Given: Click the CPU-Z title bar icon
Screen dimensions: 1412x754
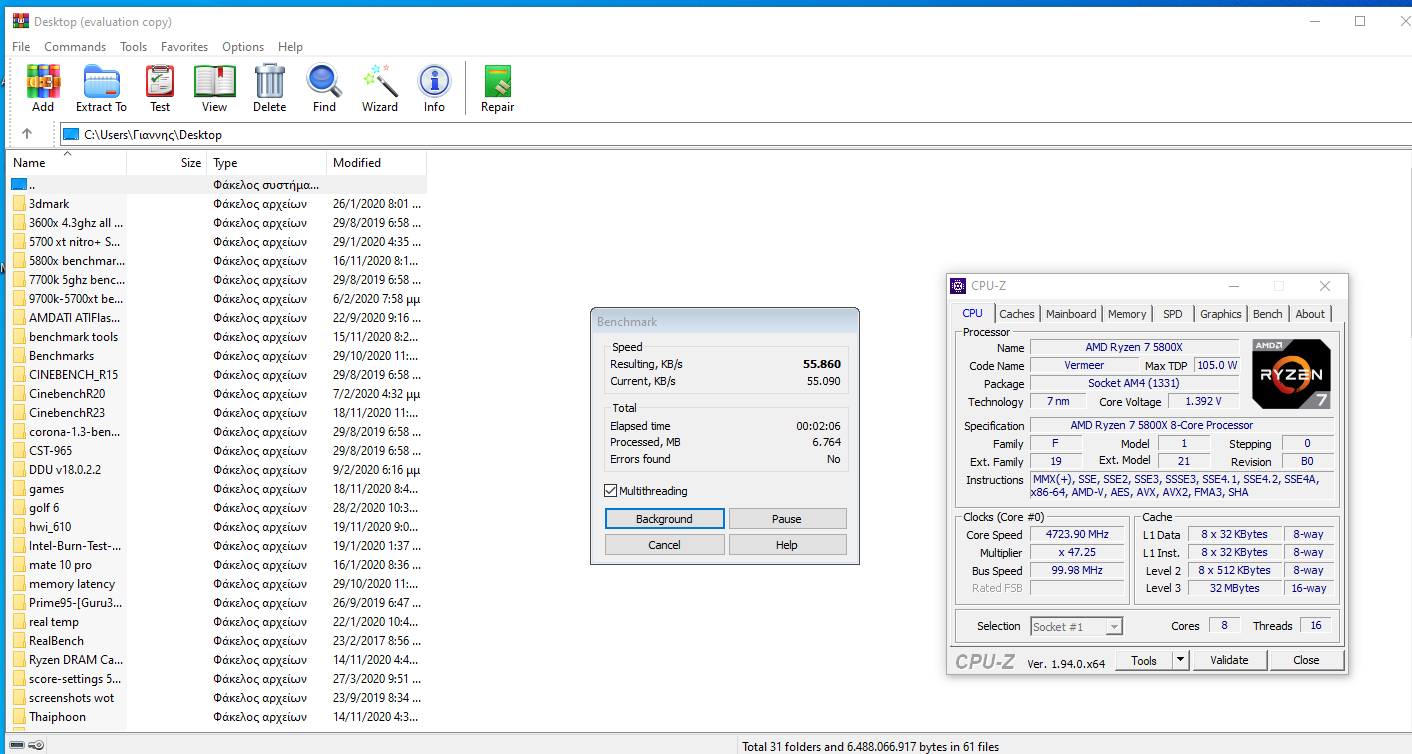Looking at the screenshot, I should [958, 286].
